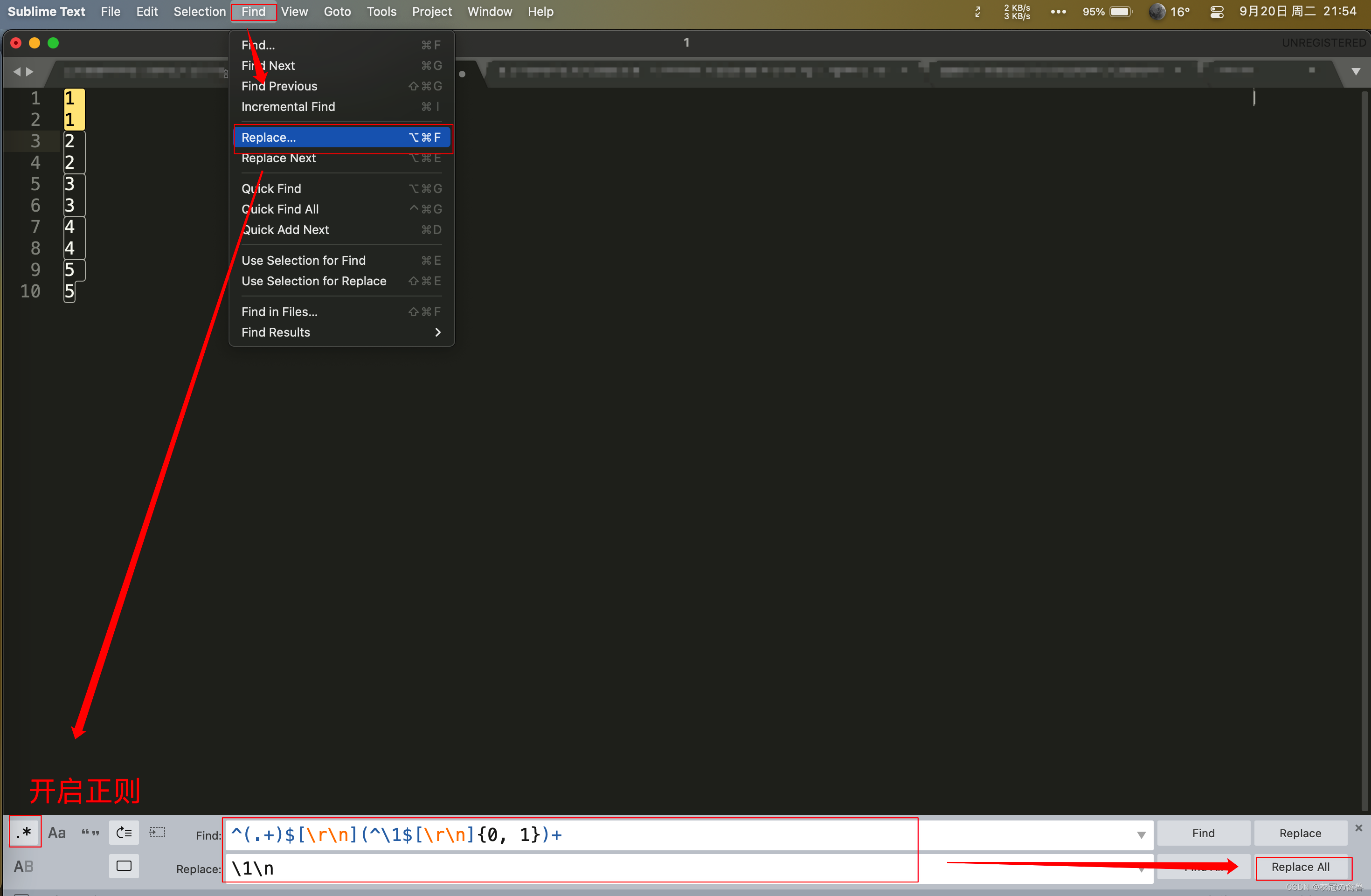Choose Find in Files... menu entry

342,311
